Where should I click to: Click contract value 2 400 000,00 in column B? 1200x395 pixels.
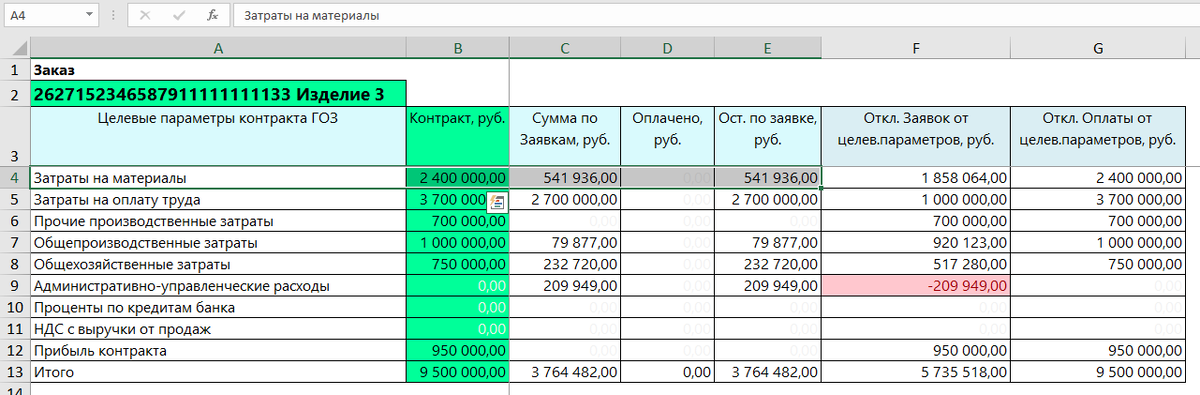coord(457,177)
